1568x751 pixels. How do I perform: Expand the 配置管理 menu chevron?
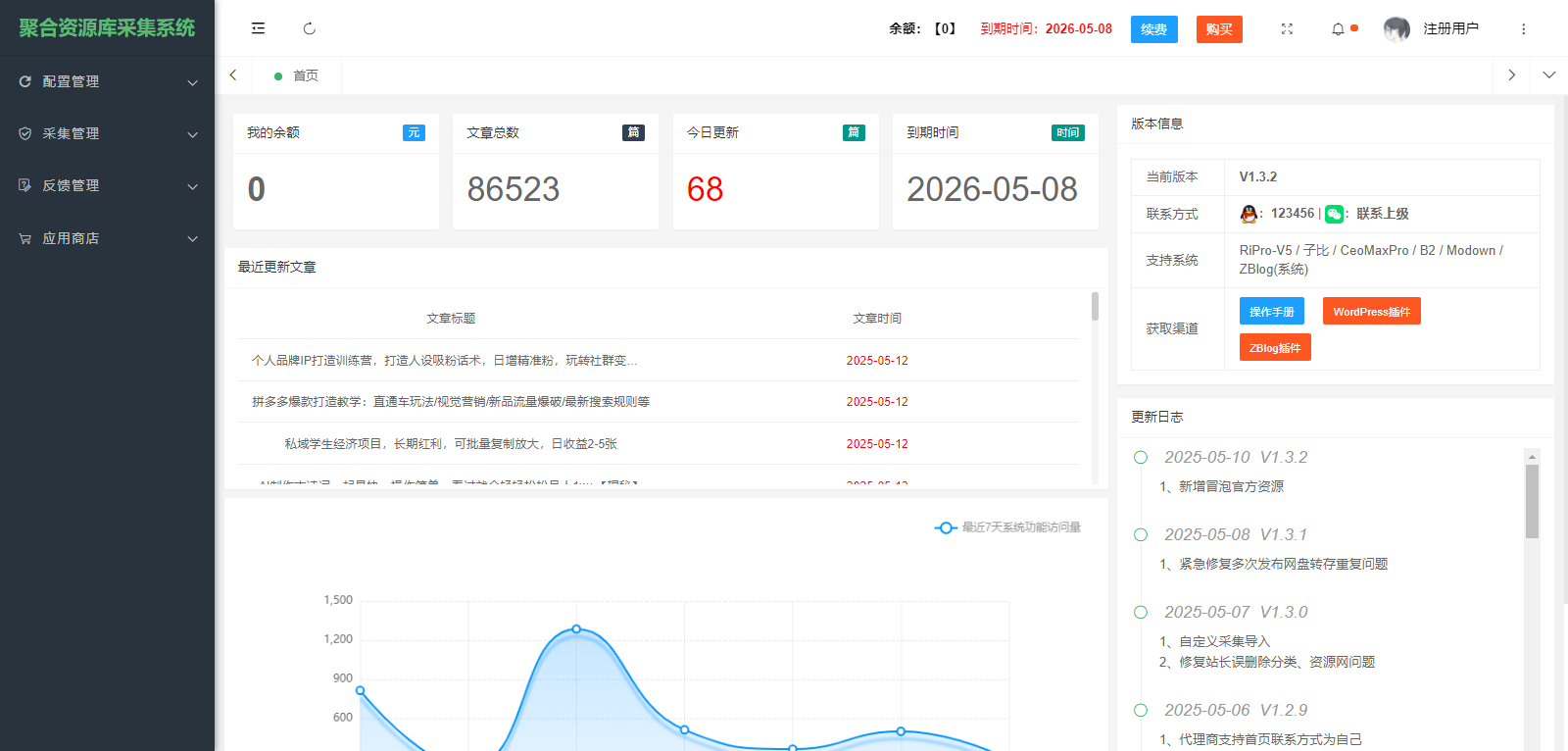click(x=193, y=82)
